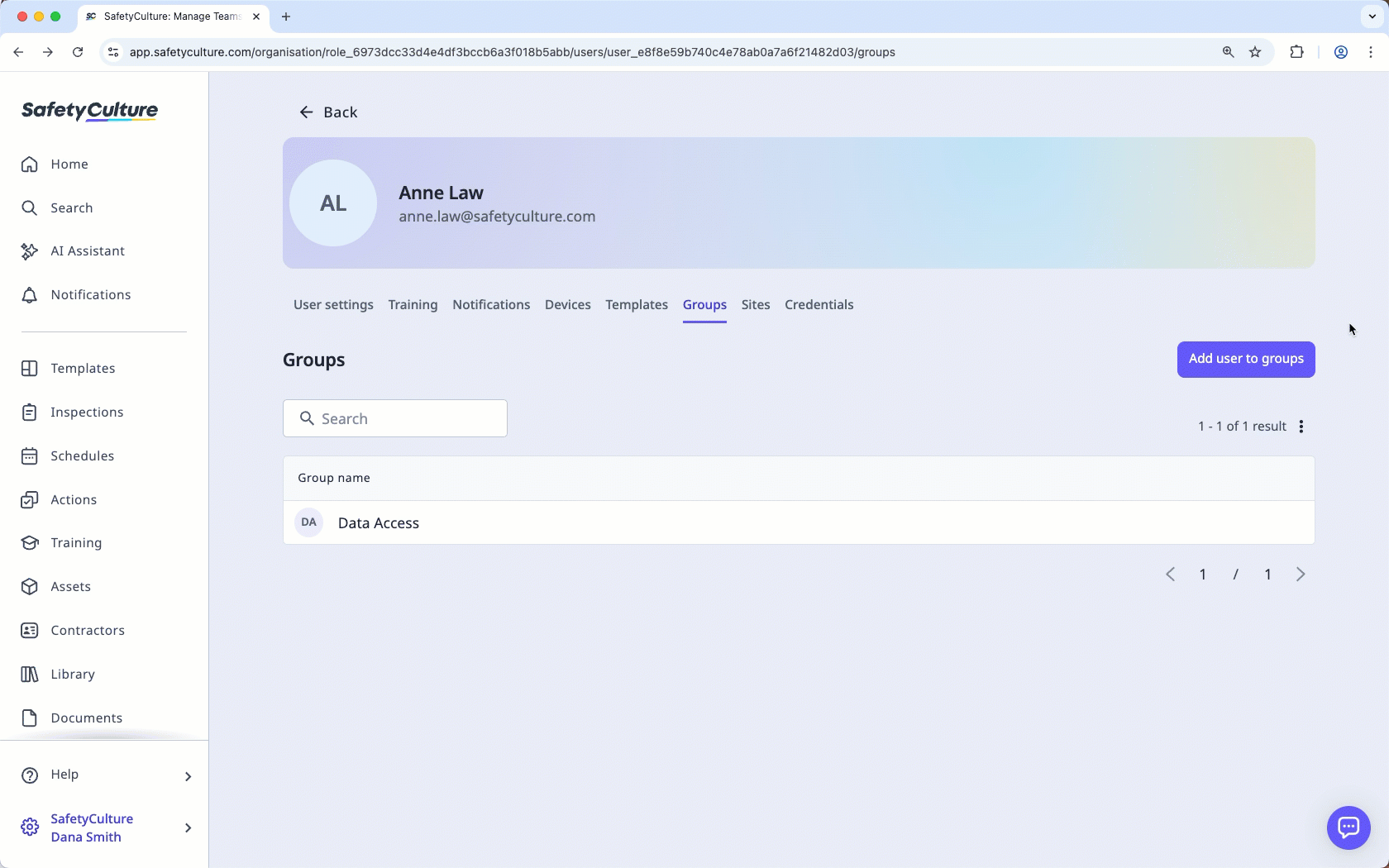Close the SafetyCulture browser tab
This screenshot has height=868, width=1389.
[x=256, y=17]
